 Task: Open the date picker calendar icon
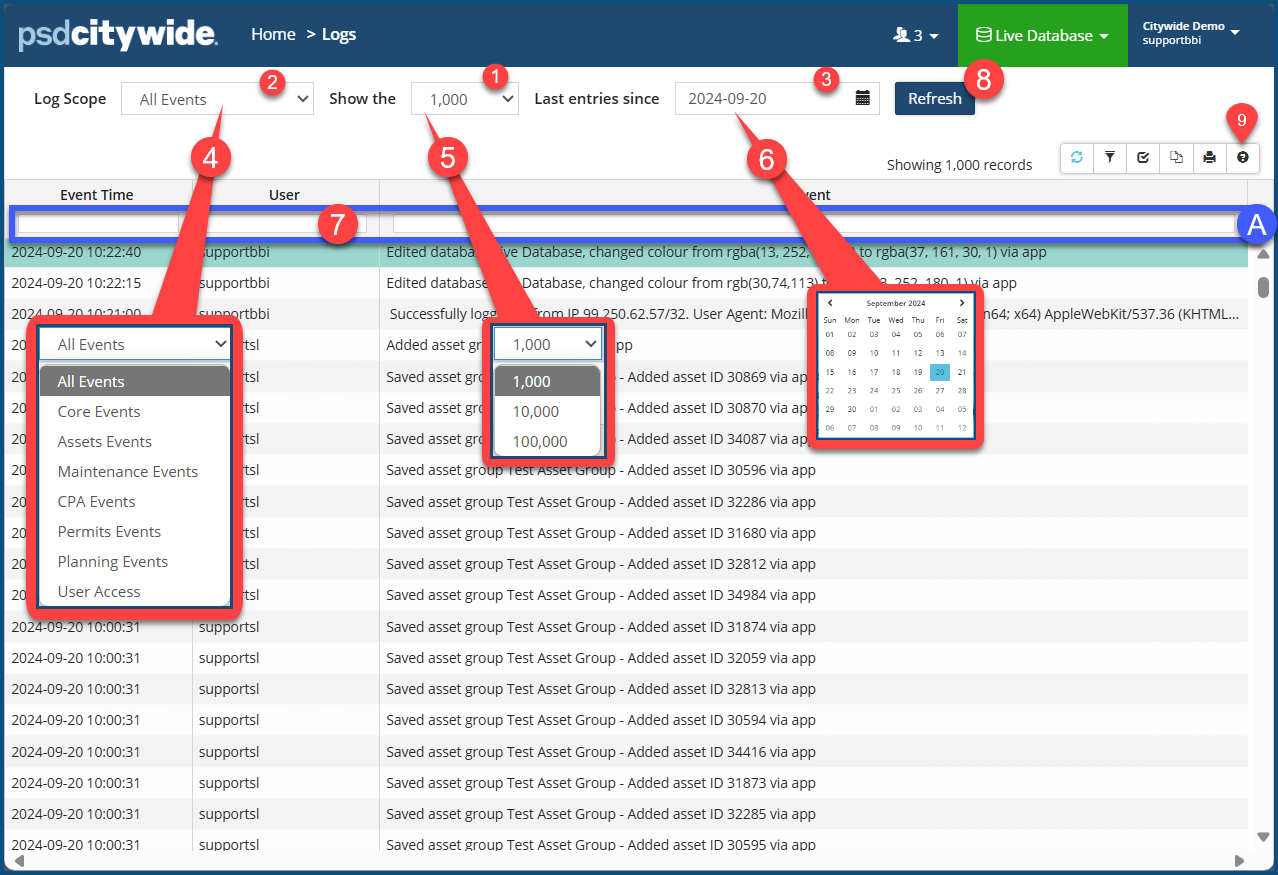[x=863, y=99]
